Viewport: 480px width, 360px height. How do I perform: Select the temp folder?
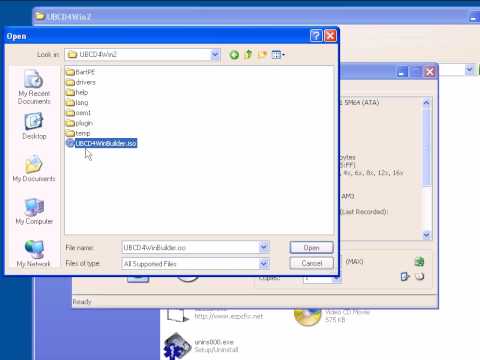78,133
